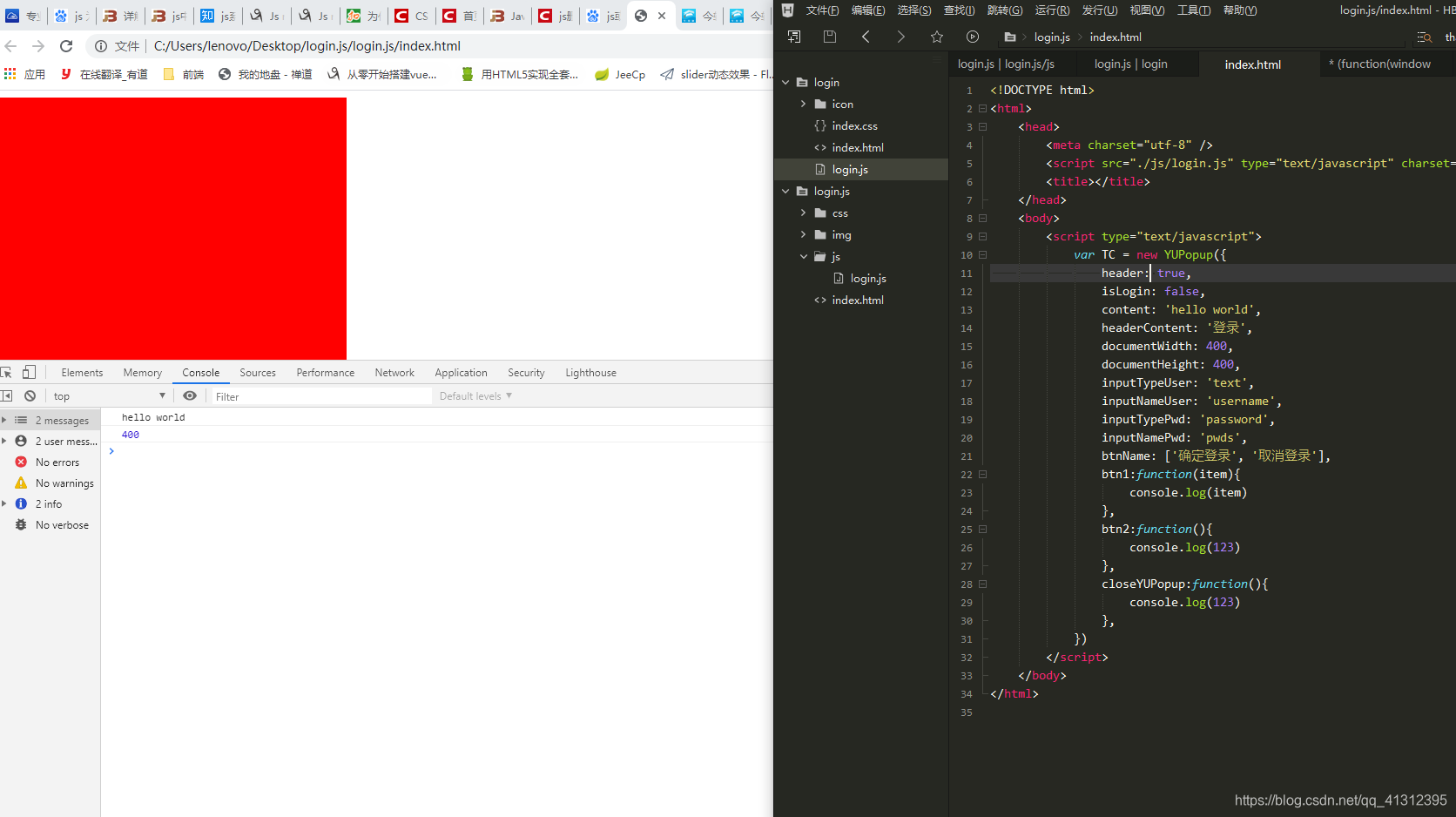Collapse the 'login' project folder
This screenshot has width=1456, height=817.
785,82
